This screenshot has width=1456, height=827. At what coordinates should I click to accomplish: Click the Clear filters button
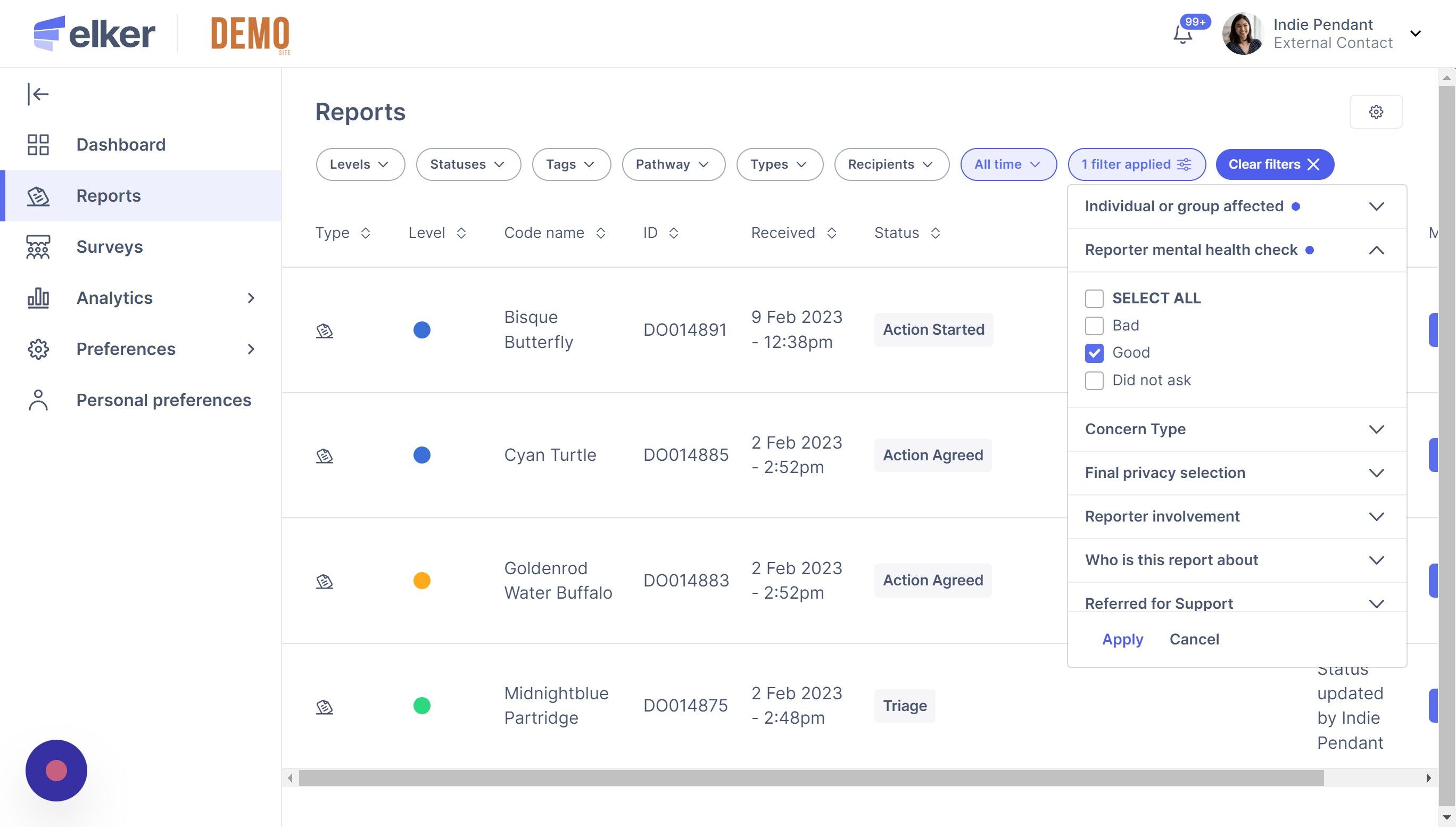[1275, 164]
